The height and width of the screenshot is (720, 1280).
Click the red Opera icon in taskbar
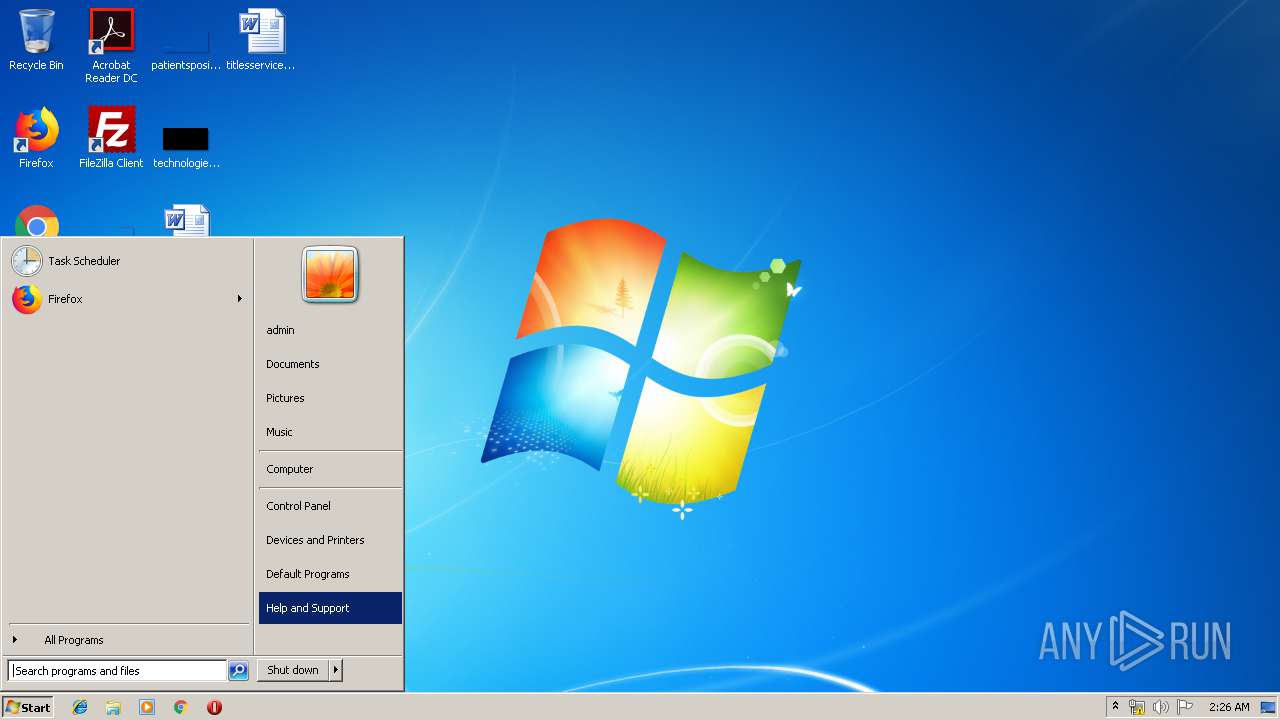coord(214,707)
